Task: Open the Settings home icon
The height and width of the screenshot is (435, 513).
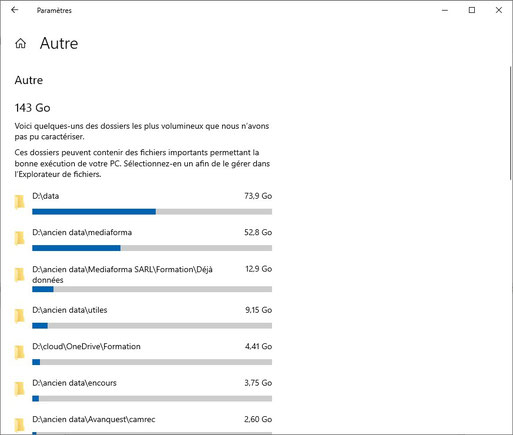Action: pyautogui.click(x=20, y=43)
